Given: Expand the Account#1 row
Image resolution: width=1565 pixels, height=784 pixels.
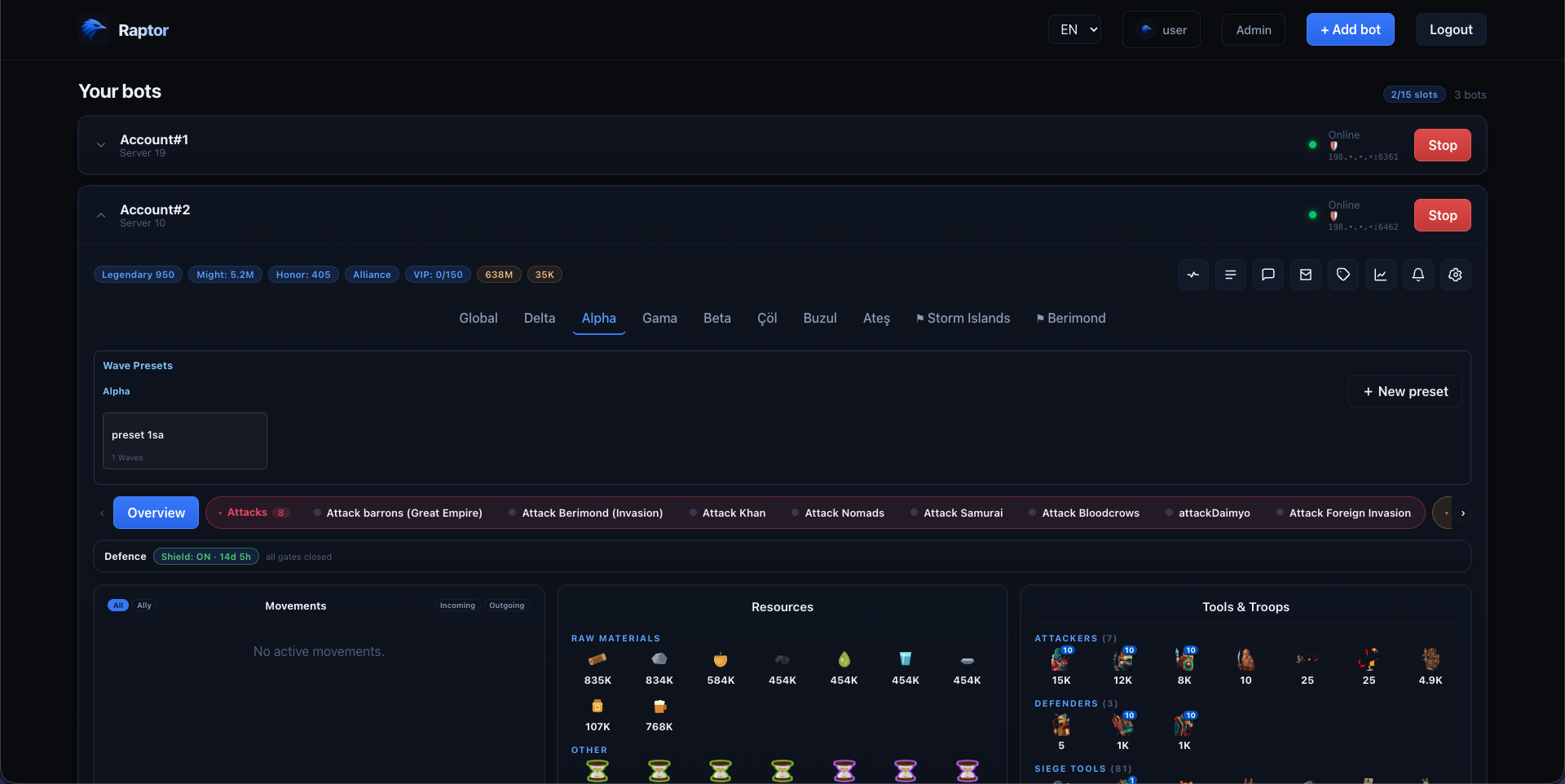Looking at the screenshot, I should pyautogui.click(x=101, y=145).
